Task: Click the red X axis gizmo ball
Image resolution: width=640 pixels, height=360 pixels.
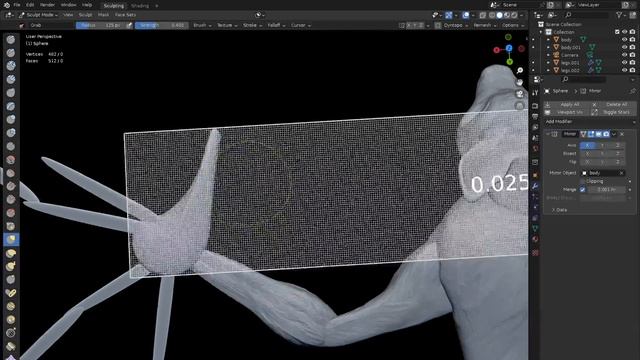Action: (x=497, y=50)
